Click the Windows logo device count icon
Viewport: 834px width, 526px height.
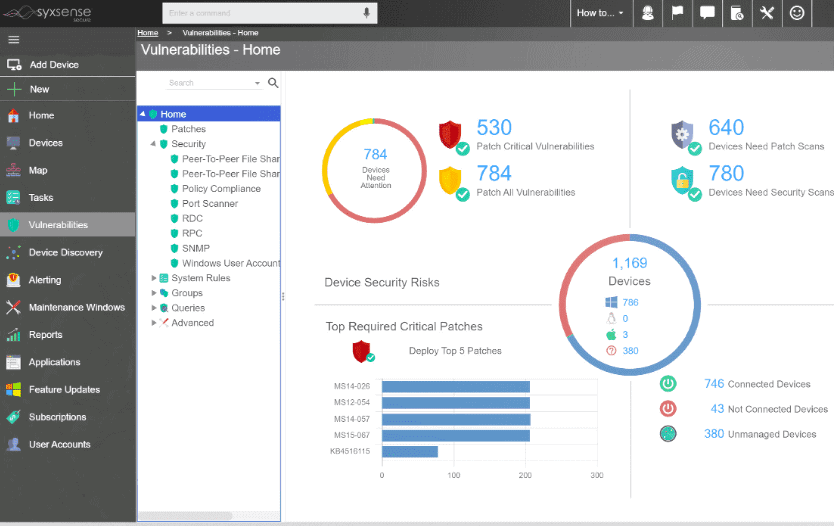point(611,302)
